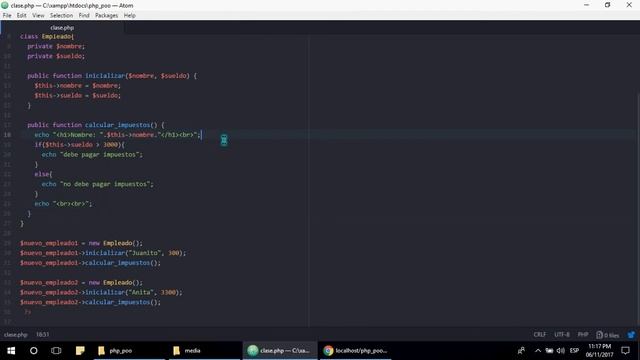Switch to Chrome localhost/php_poo window
Screen dimensions: 640x360
356,351
